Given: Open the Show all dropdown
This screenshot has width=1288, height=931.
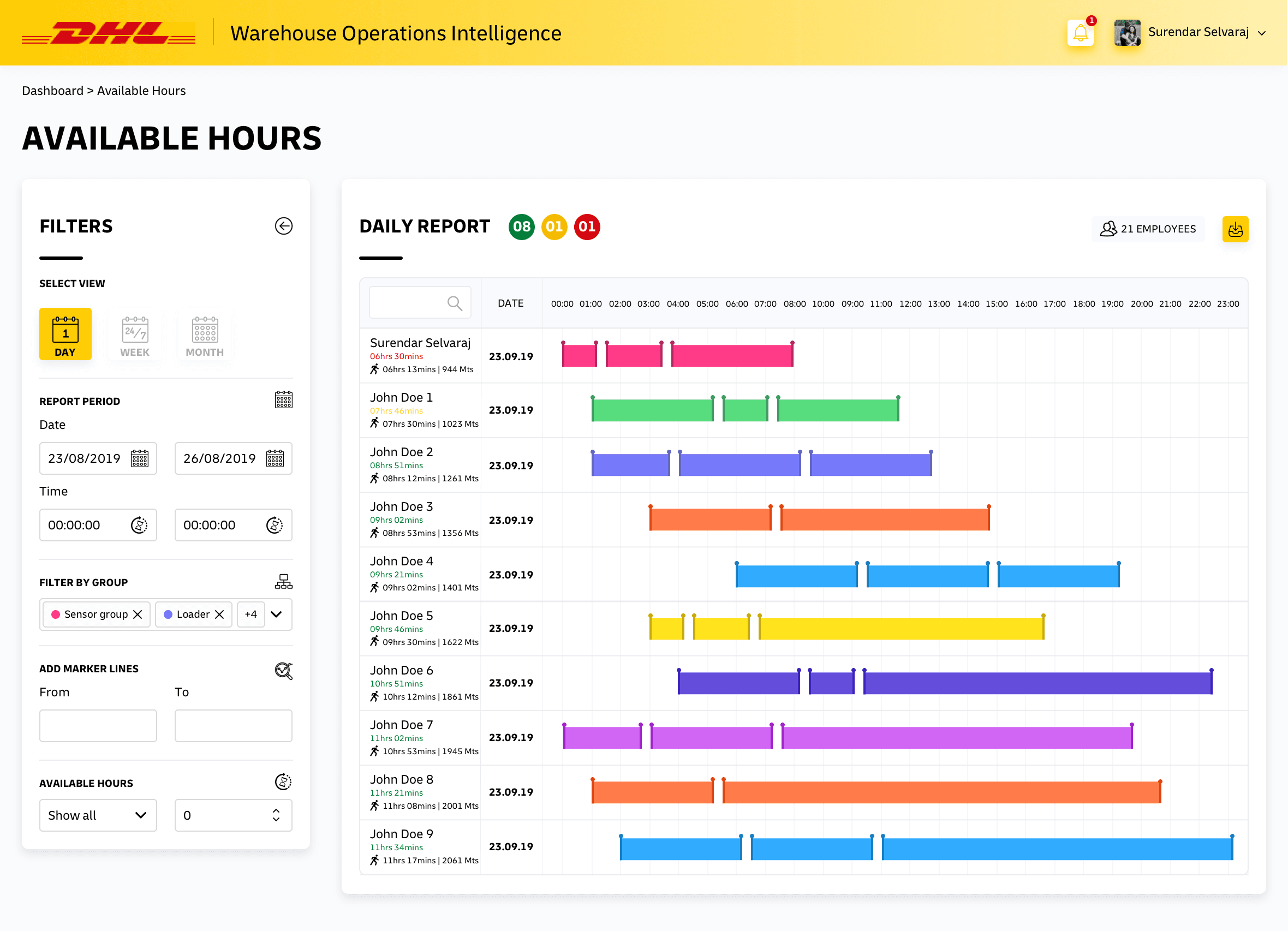Looking at the screenshot, I should coord(98,815).
